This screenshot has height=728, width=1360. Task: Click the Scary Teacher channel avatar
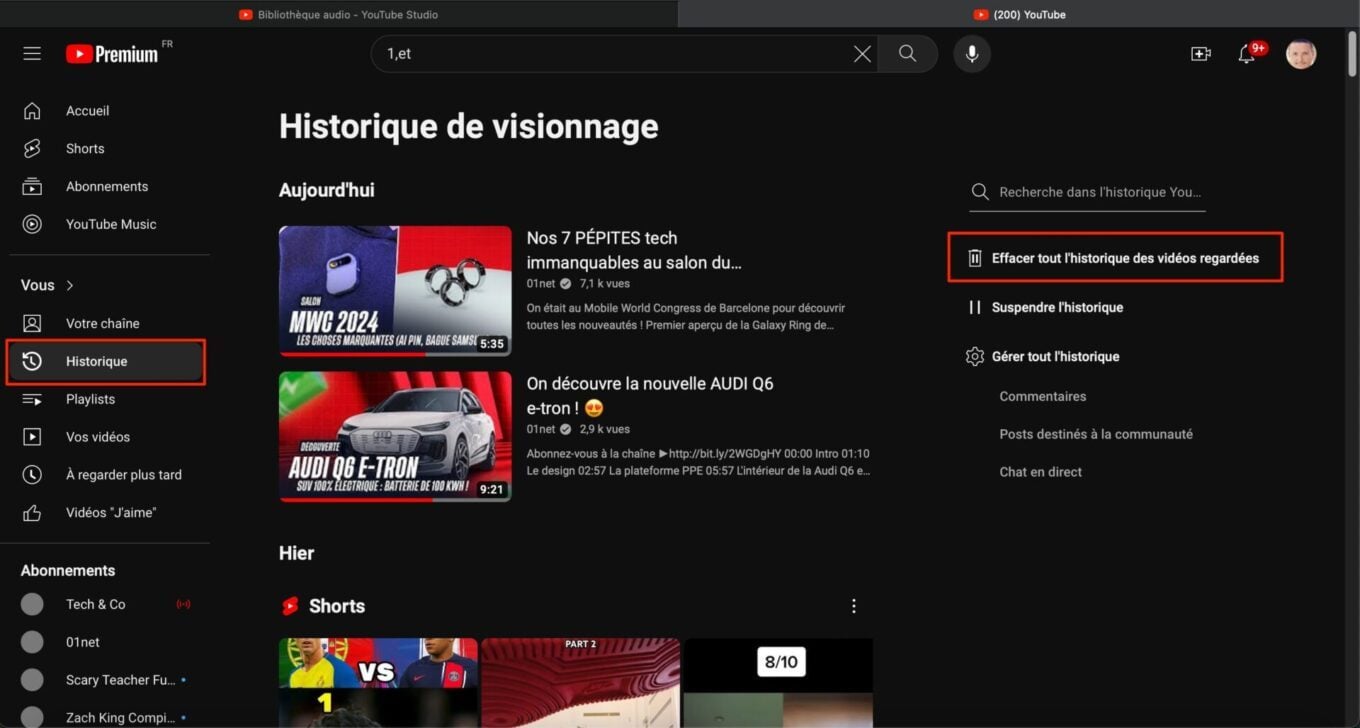(32, 680)
